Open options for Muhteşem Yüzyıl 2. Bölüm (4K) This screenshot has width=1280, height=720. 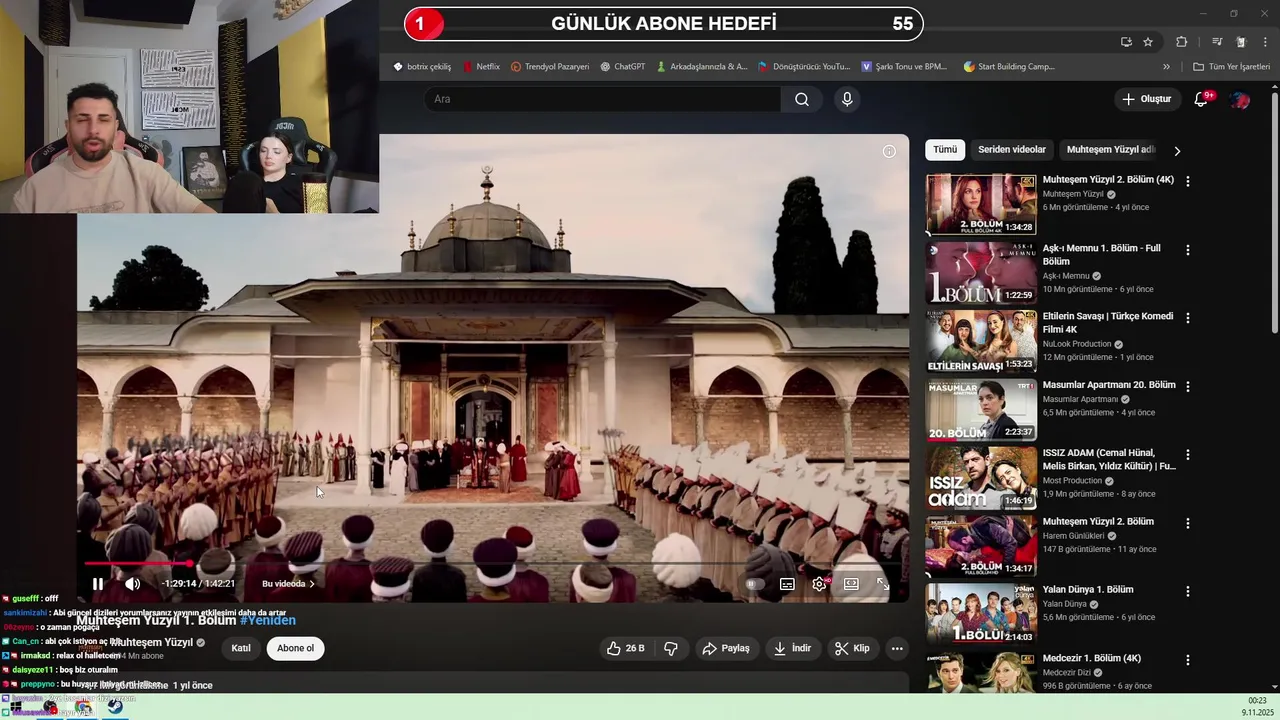point(1188,181)
